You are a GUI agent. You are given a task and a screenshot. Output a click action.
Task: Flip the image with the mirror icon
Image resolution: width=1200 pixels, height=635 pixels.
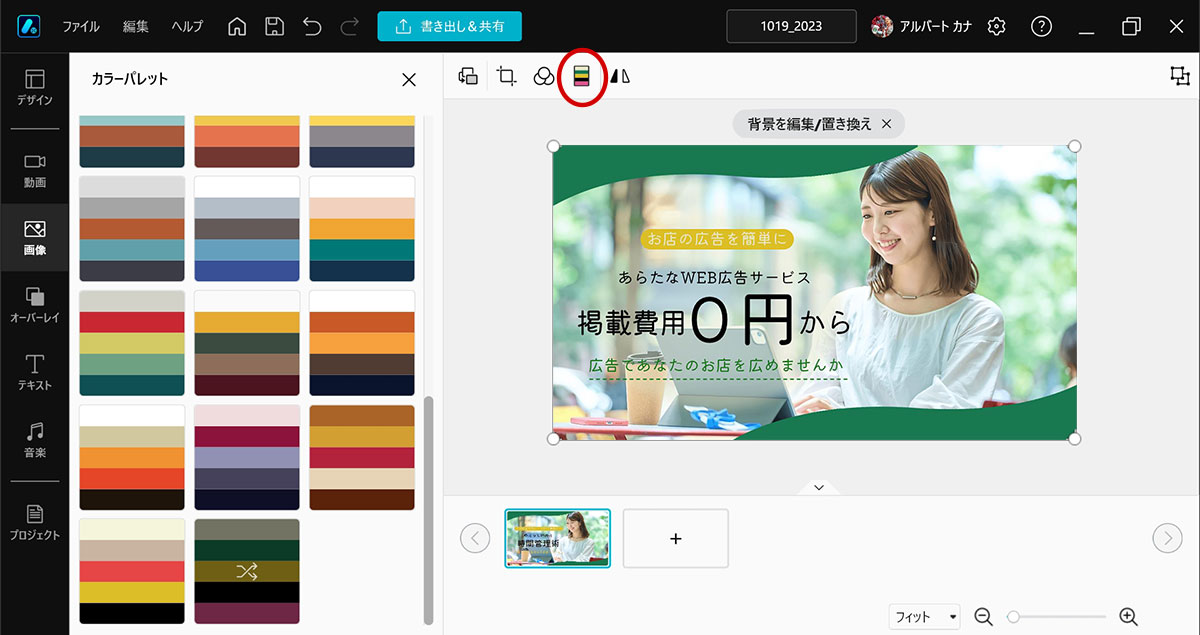coord(621,76)
